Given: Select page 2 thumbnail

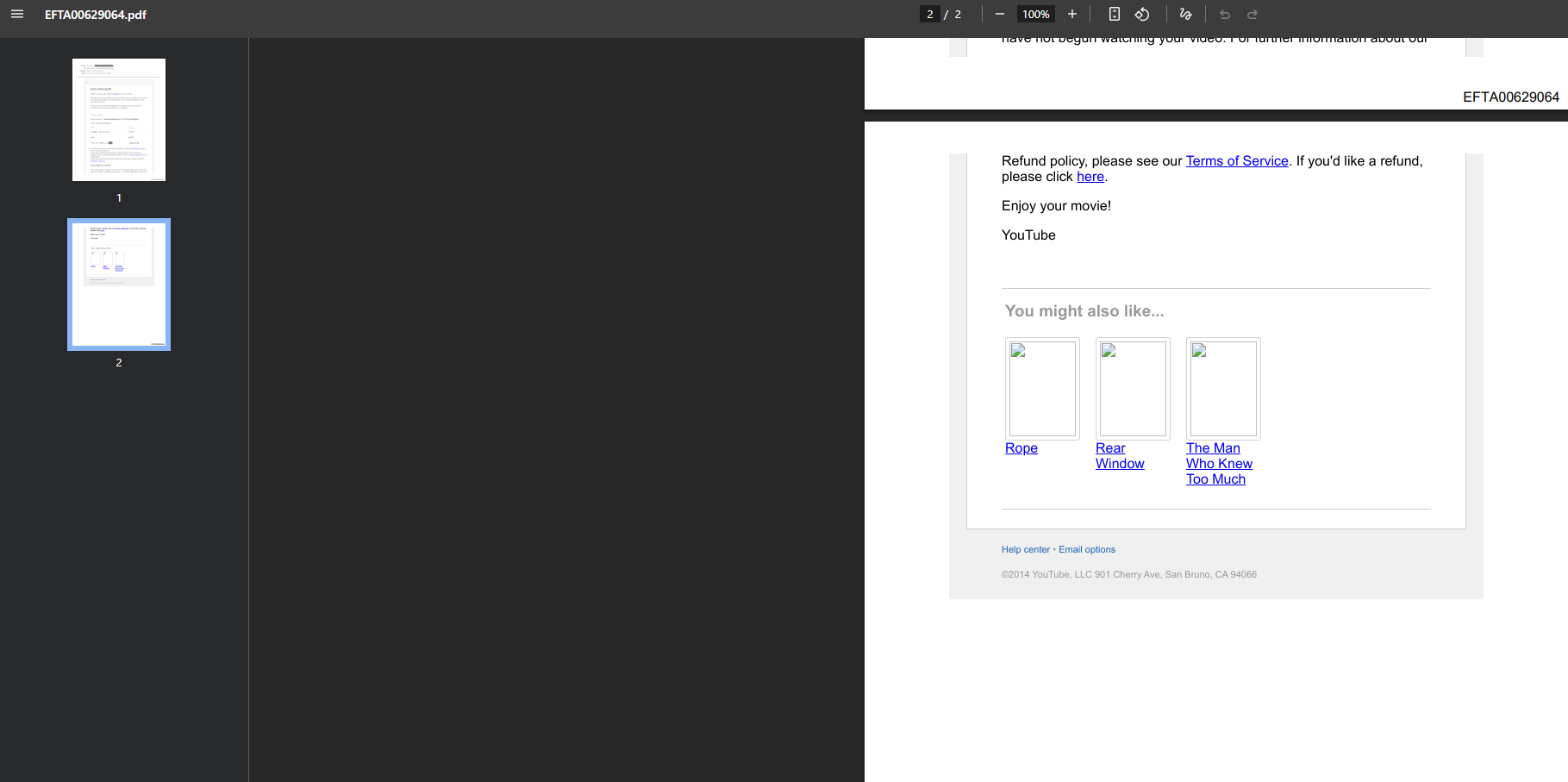Looking at the screenshot, I should pyautogui.click(x=119, y=285).
